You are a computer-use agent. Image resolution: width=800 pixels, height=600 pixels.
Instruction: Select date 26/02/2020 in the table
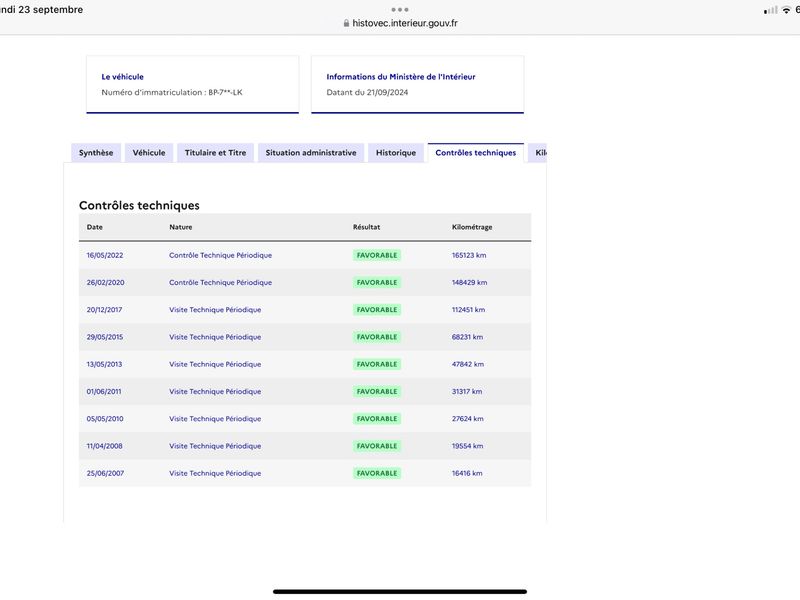[105, 282]
